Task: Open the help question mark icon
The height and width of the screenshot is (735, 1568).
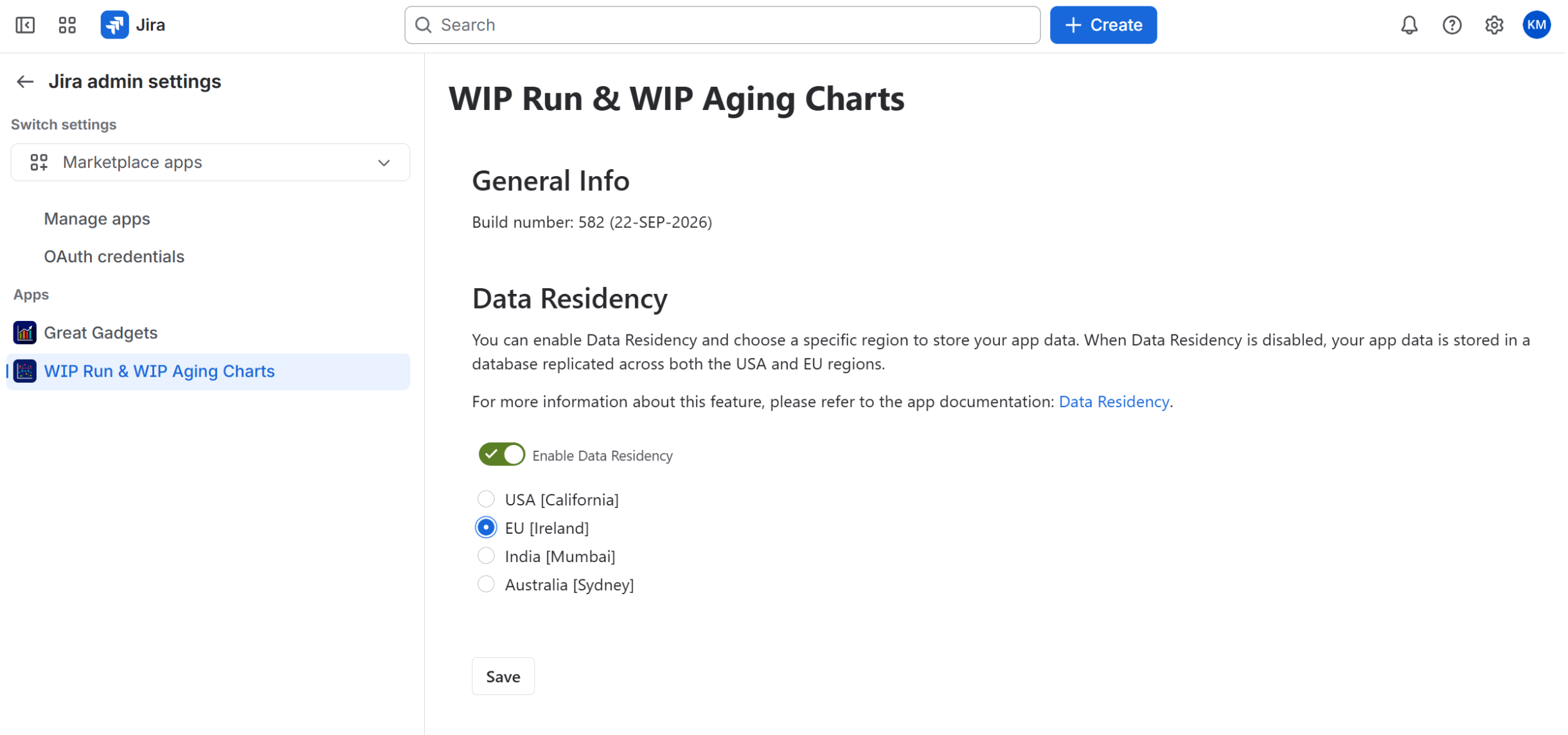Action: (1451, 25)
